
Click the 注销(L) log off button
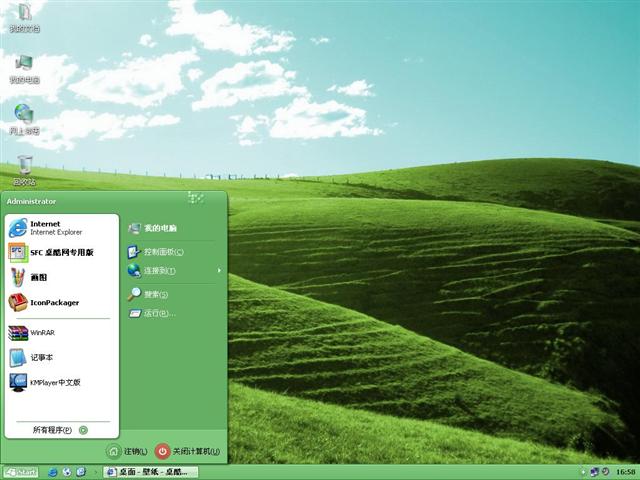(x=127, y=451)
